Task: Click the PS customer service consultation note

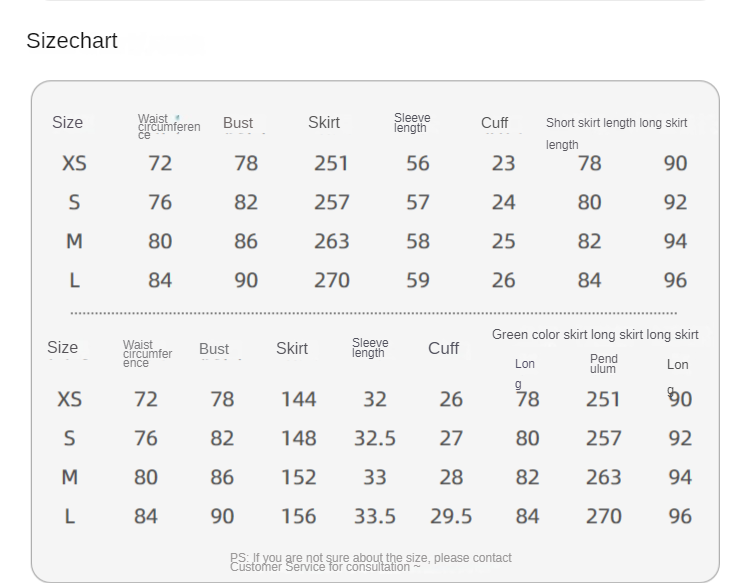Action: pyautogui.click(x=370, y=562)
